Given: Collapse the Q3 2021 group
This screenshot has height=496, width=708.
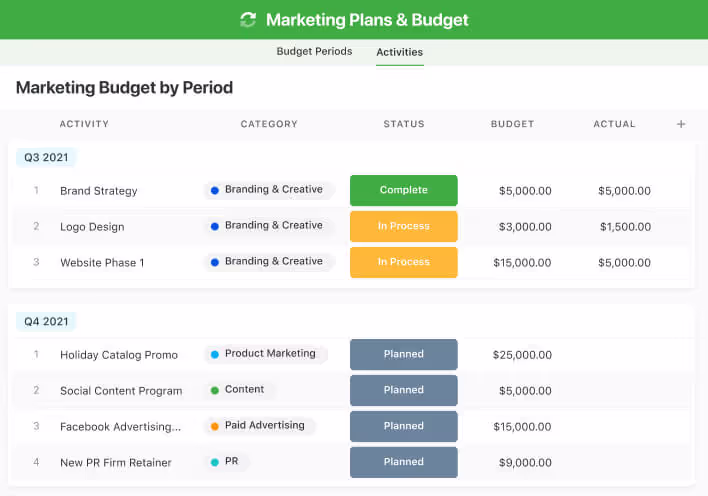Looking at the screenshot, I should pos(46,157).
